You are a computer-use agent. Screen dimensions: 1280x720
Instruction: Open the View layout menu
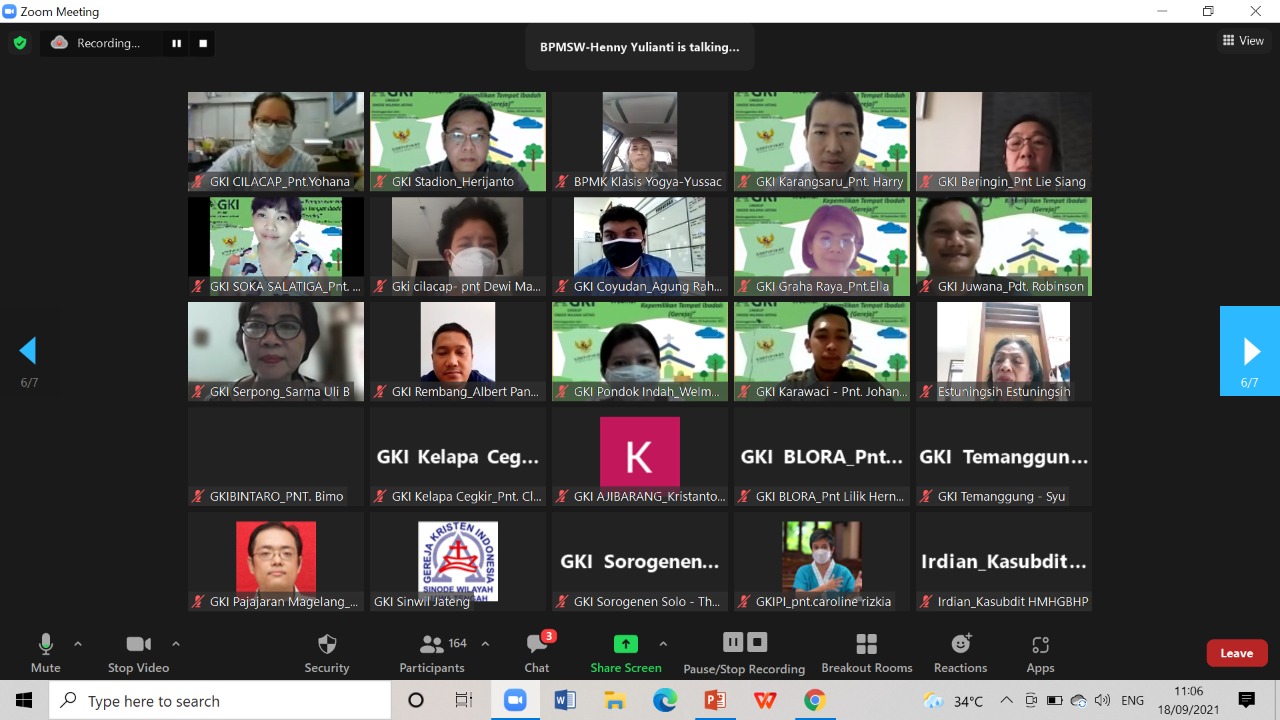pyautogui.click(x=1243, y=41)
